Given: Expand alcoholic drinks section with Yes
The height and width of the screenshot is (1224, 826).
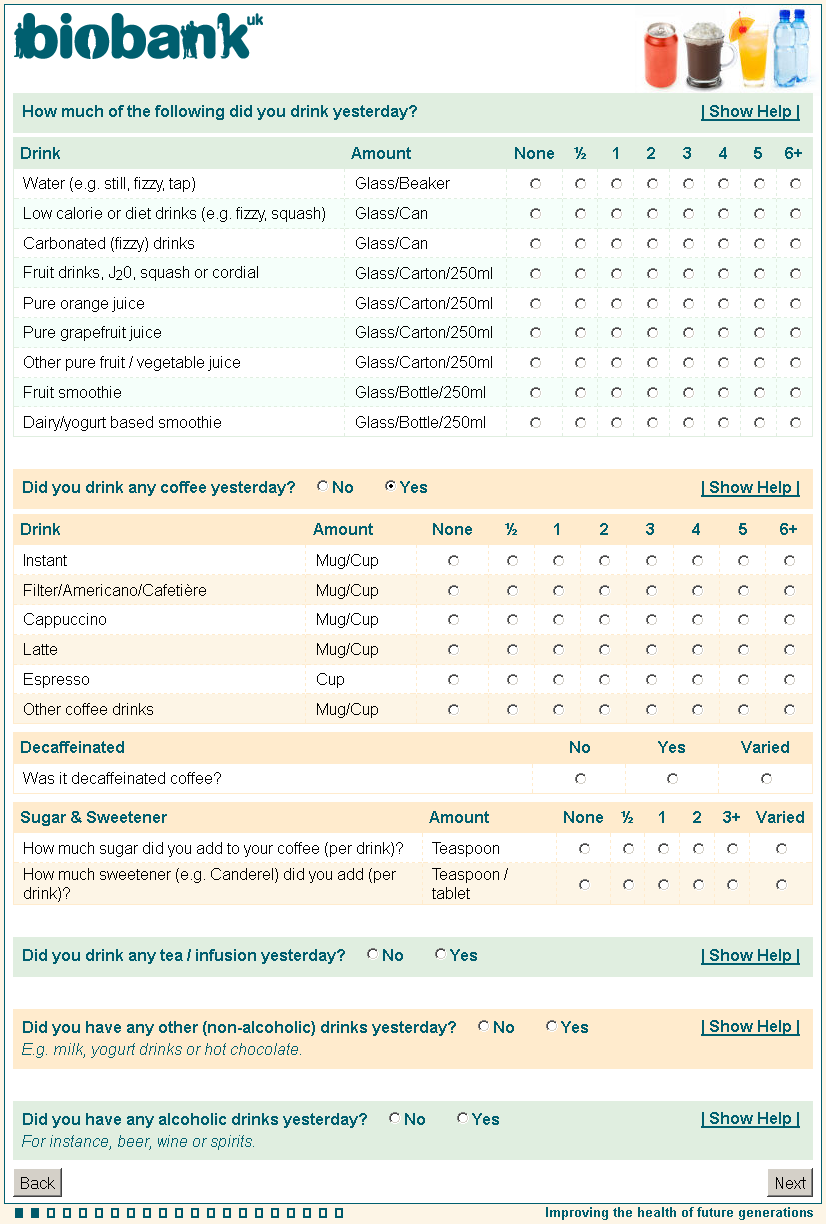Looking at the screenshot, I should tap(462, 1119).
